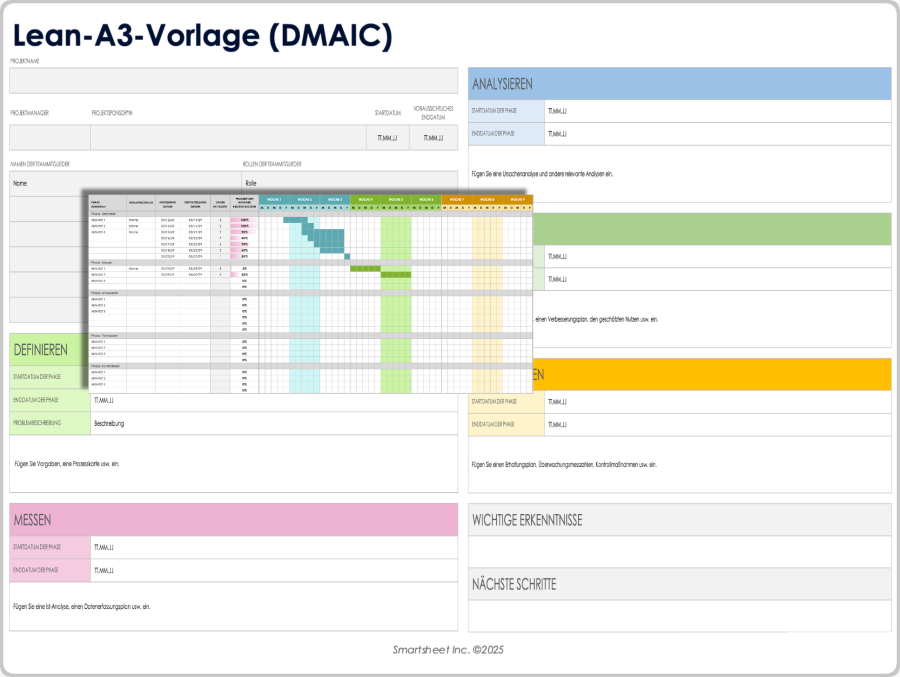Click the Messen phase Startdatum value
Image resolution: width=900 pixels, height=677 pixels.
click(x=274, y=547)
